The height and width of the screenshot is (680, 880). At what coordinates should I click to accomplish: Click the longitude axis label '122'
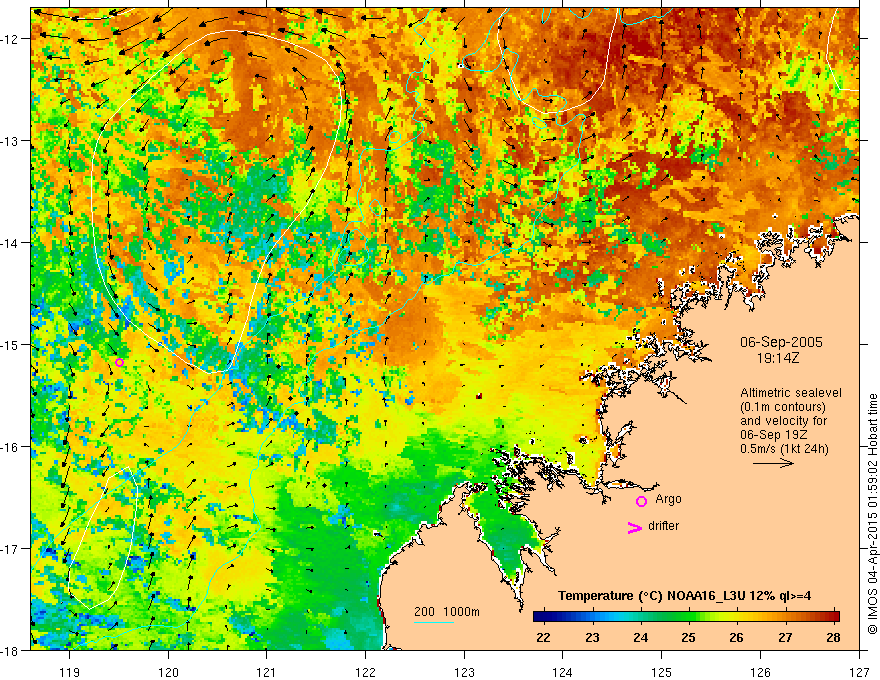coord(365,672)
